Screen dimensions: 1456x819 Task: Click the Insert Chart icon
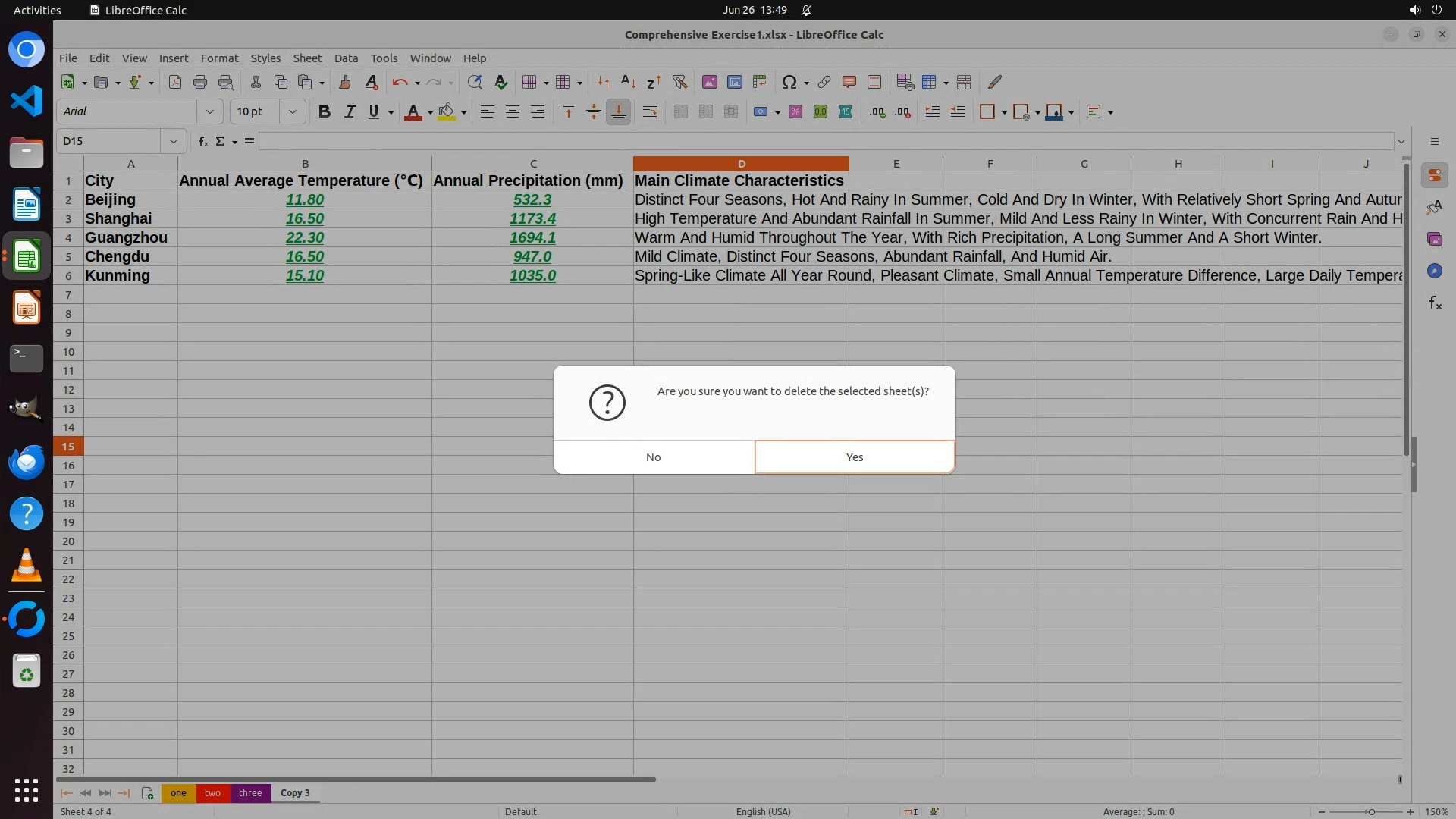point(734,82)
